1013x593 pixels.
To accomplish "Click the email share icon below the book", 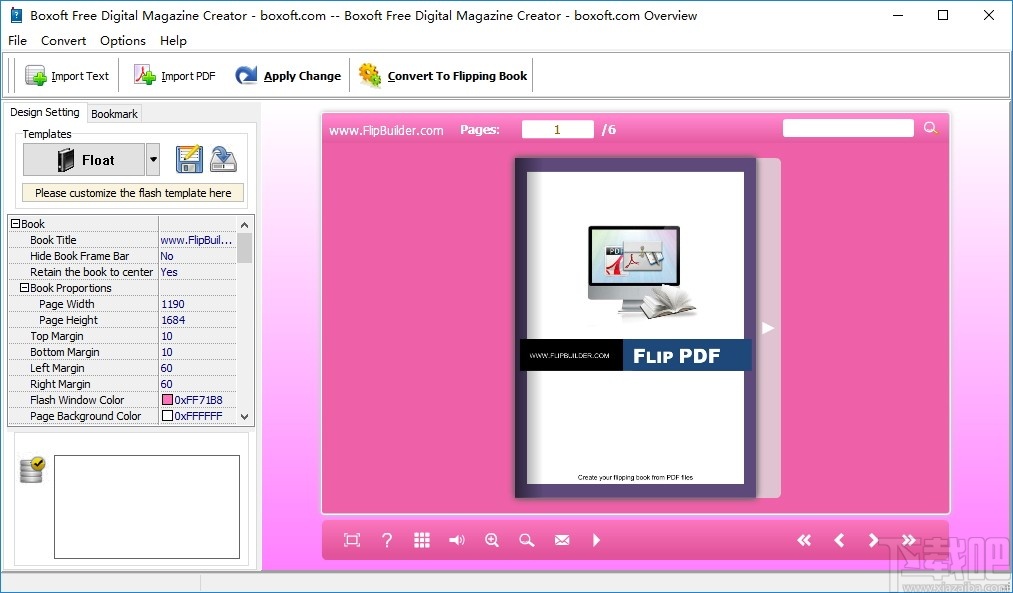I will (562, 540).
